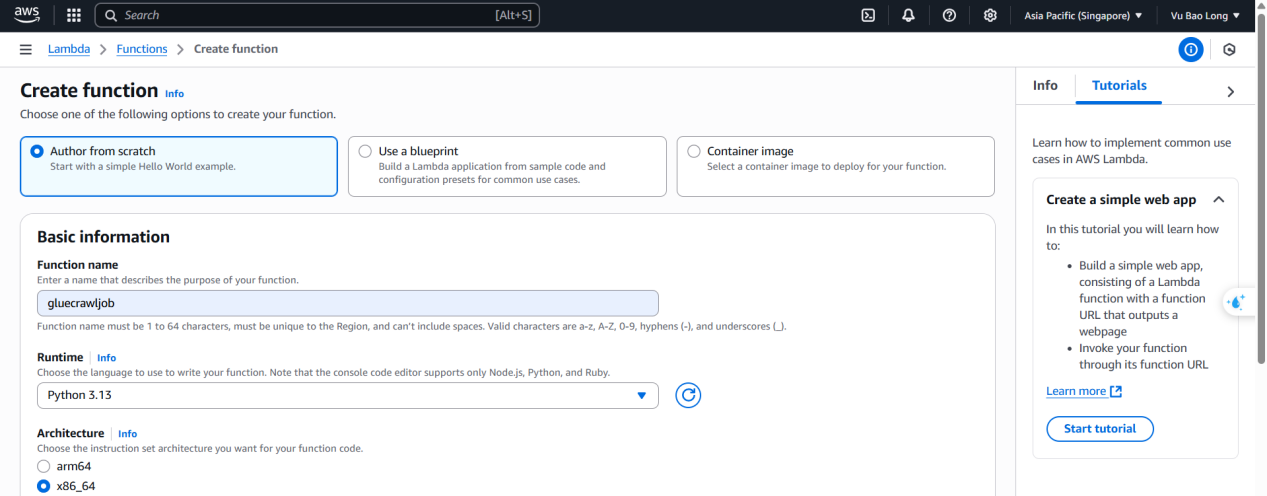Open Info link beside Runtime

coord(107,357)
